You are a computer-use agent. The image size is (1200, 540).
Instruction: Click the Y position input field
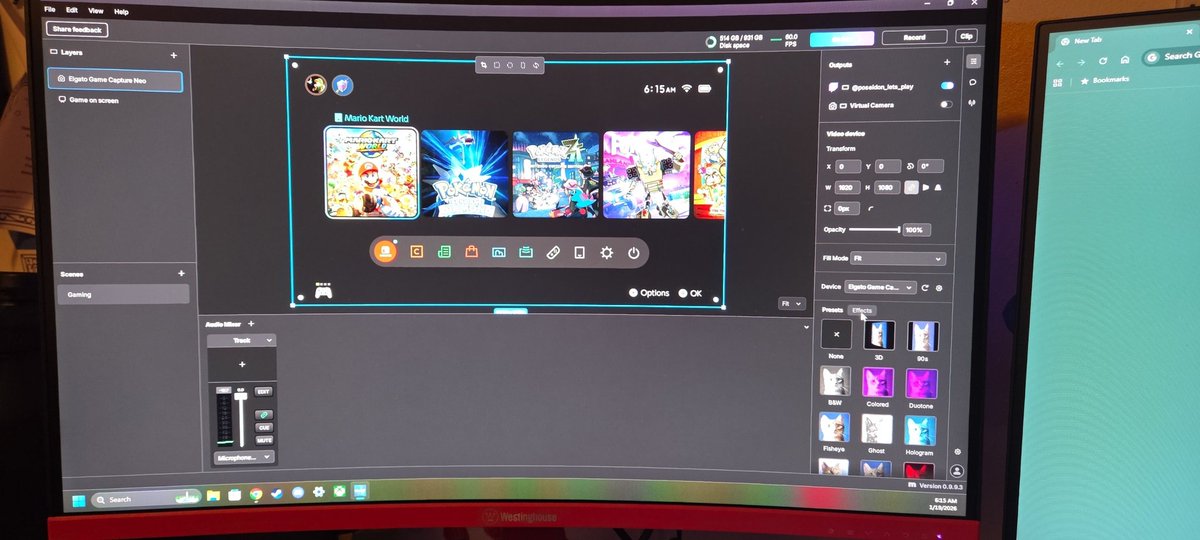pyautogui.click(x=888, y=166)
